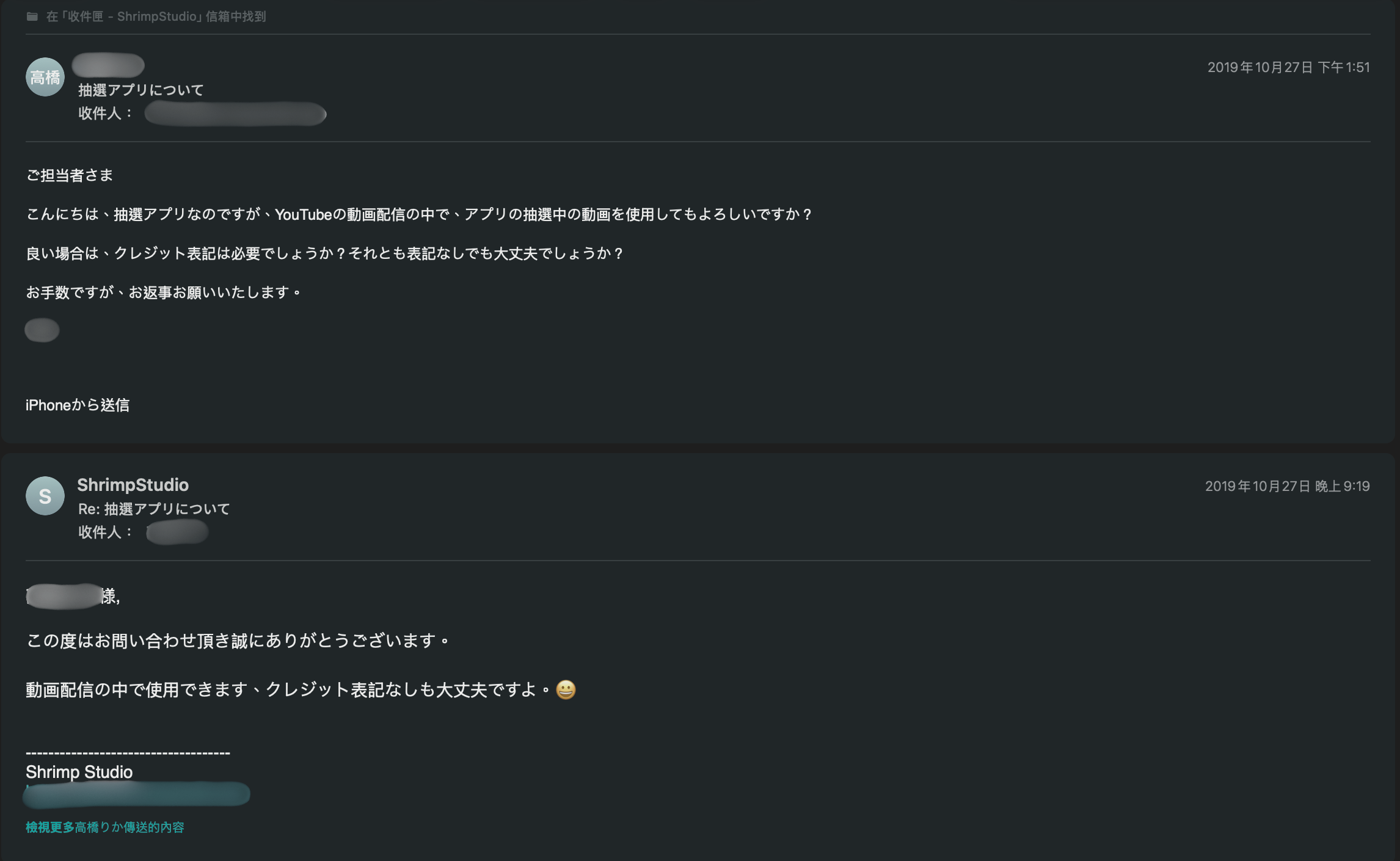Click the "iPhoneから送信" signature text
This screenshot has width=1400, height=861.
pyautogui.click(x=78, y=405)
